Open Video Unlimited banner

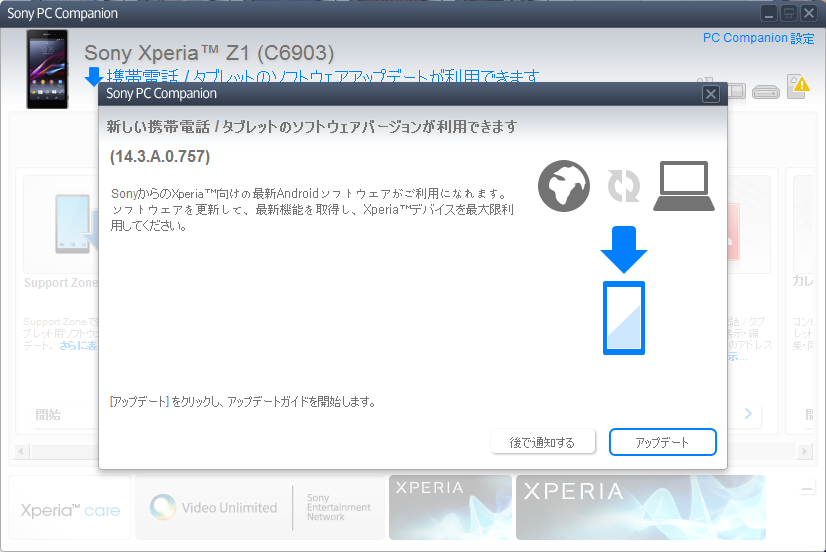coord(260,508)
